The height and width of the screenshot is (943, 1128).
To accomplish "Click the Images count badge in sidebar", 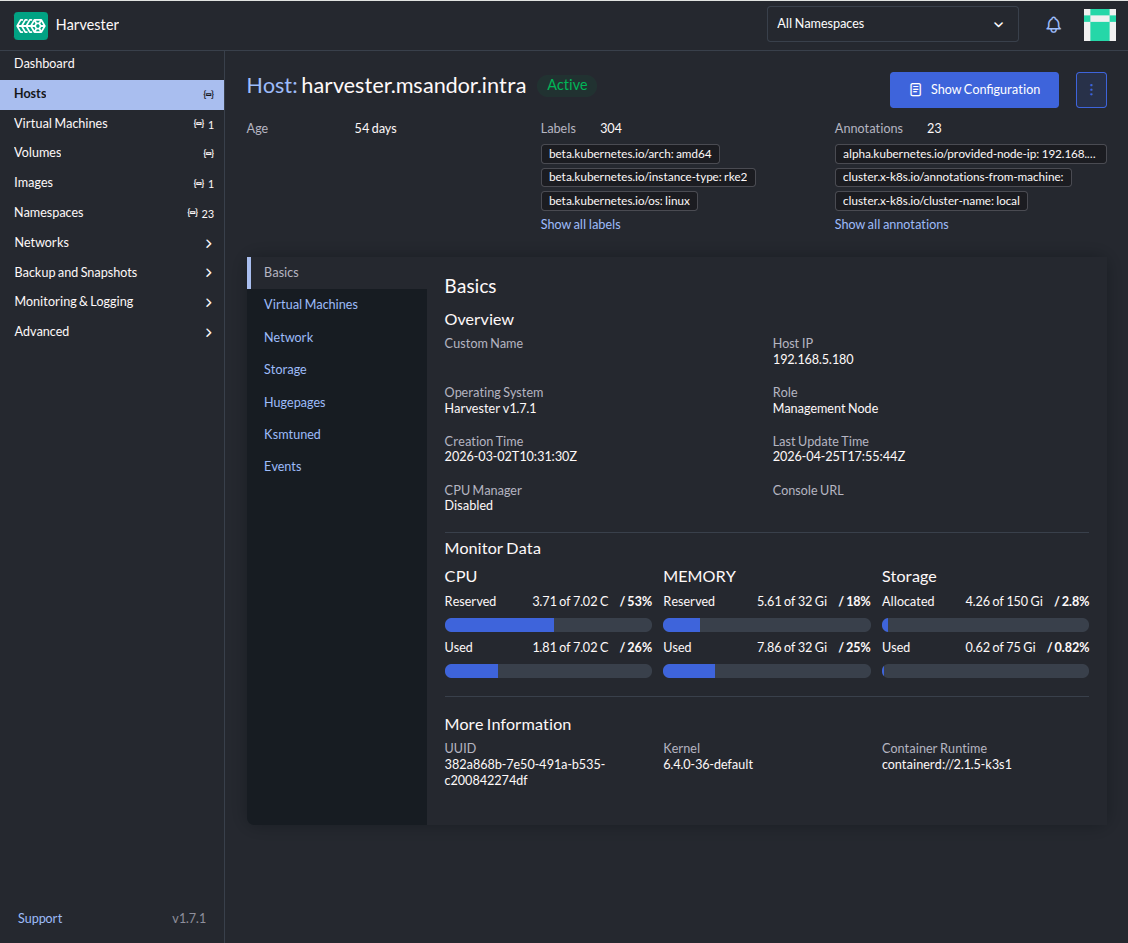I will point(204,184).
